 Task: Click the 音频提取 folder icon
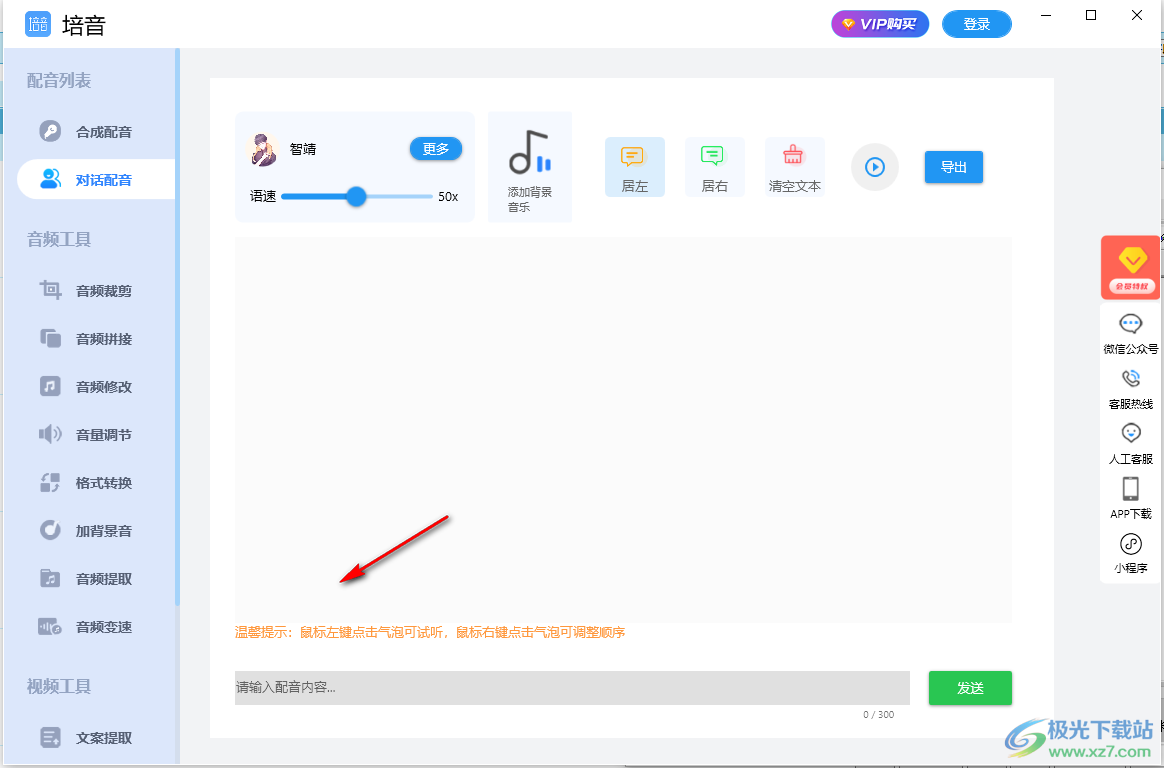click(x=50, y=579)
